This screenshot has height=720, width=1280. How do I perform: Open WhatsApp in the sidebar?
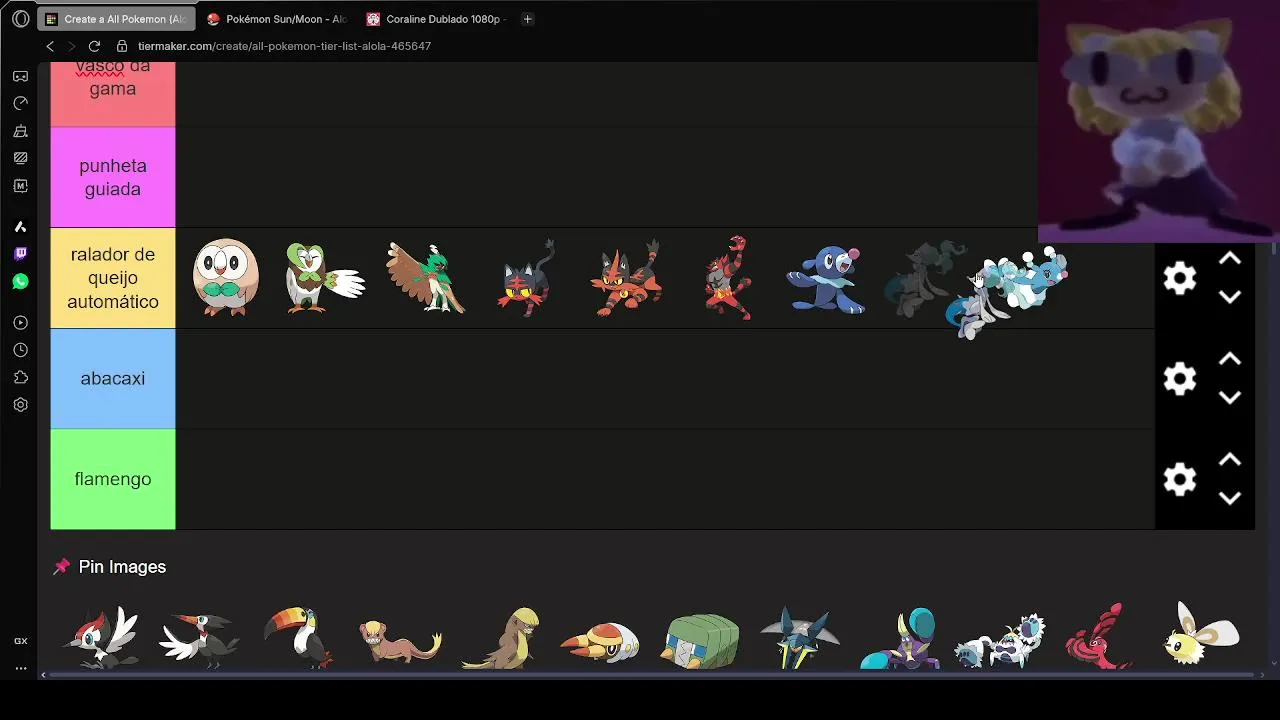[20, 282]
